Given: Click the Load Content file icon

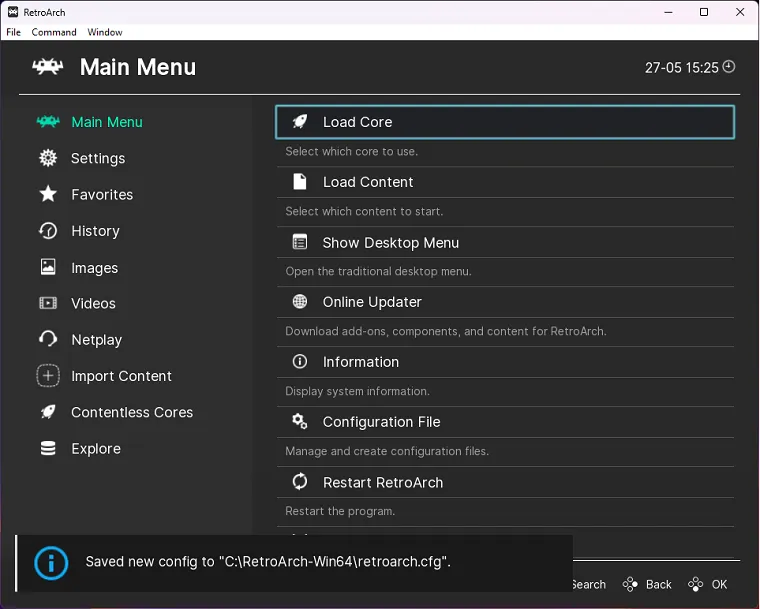Looking at the screenshot, I should [x=300, y=182].
